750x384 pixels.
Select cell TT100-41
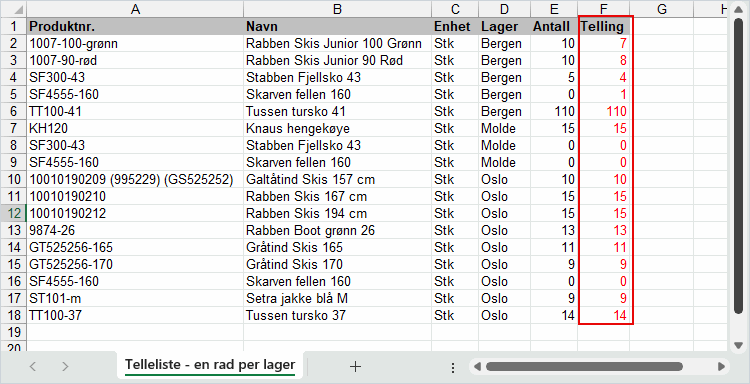135,111
